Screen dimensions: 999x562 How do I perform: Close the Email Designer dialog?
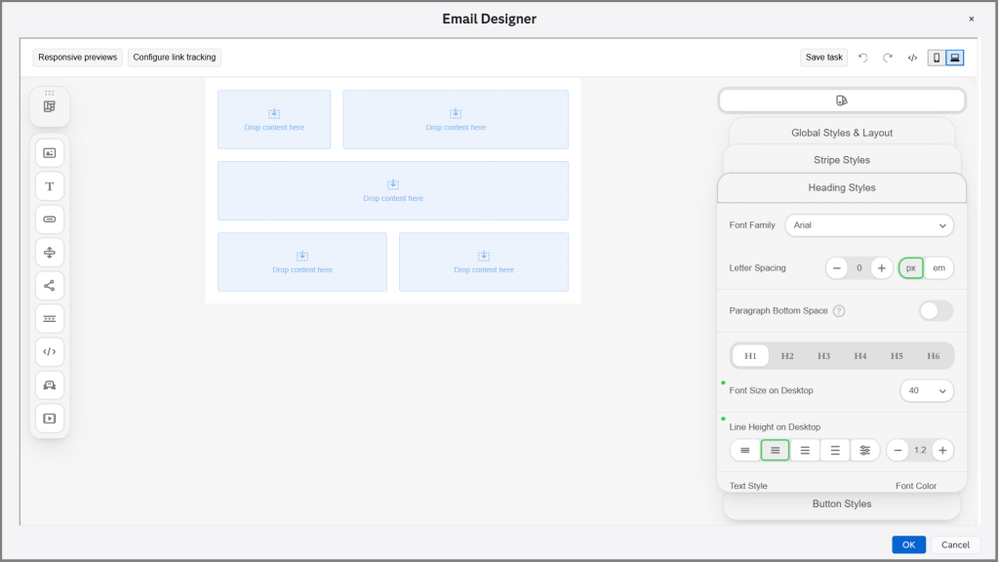971,19
